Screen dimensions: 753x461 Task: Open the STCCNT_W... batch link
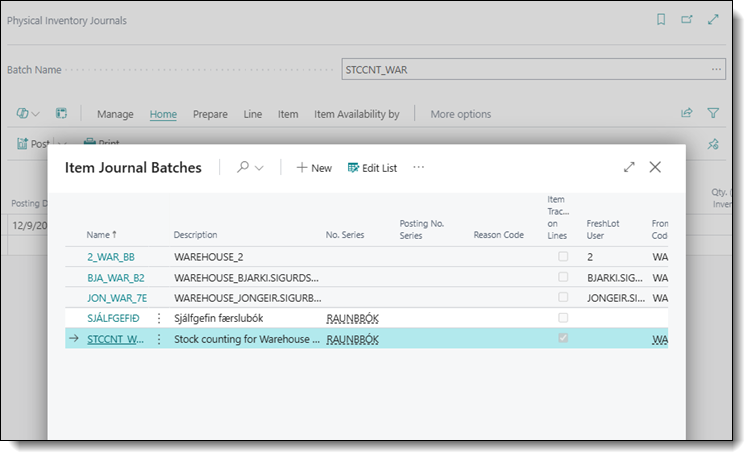coord(115,339)
